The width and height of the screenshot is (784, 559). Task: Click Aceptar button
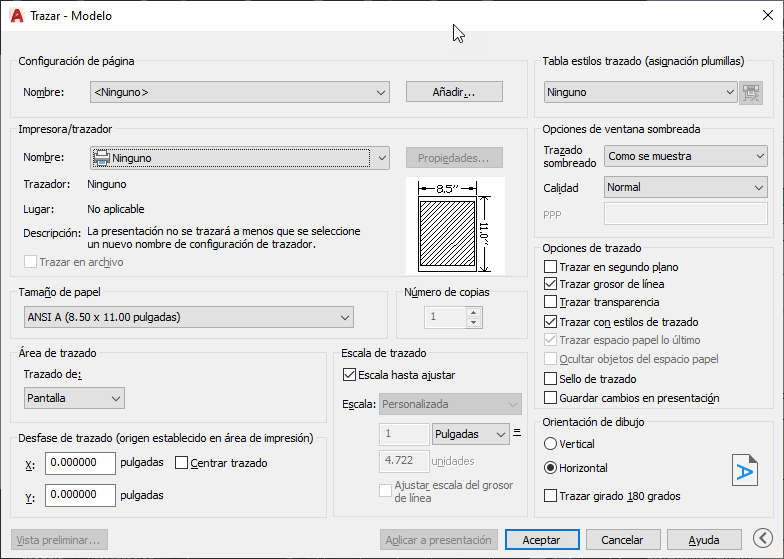click(x=542, y=540)
